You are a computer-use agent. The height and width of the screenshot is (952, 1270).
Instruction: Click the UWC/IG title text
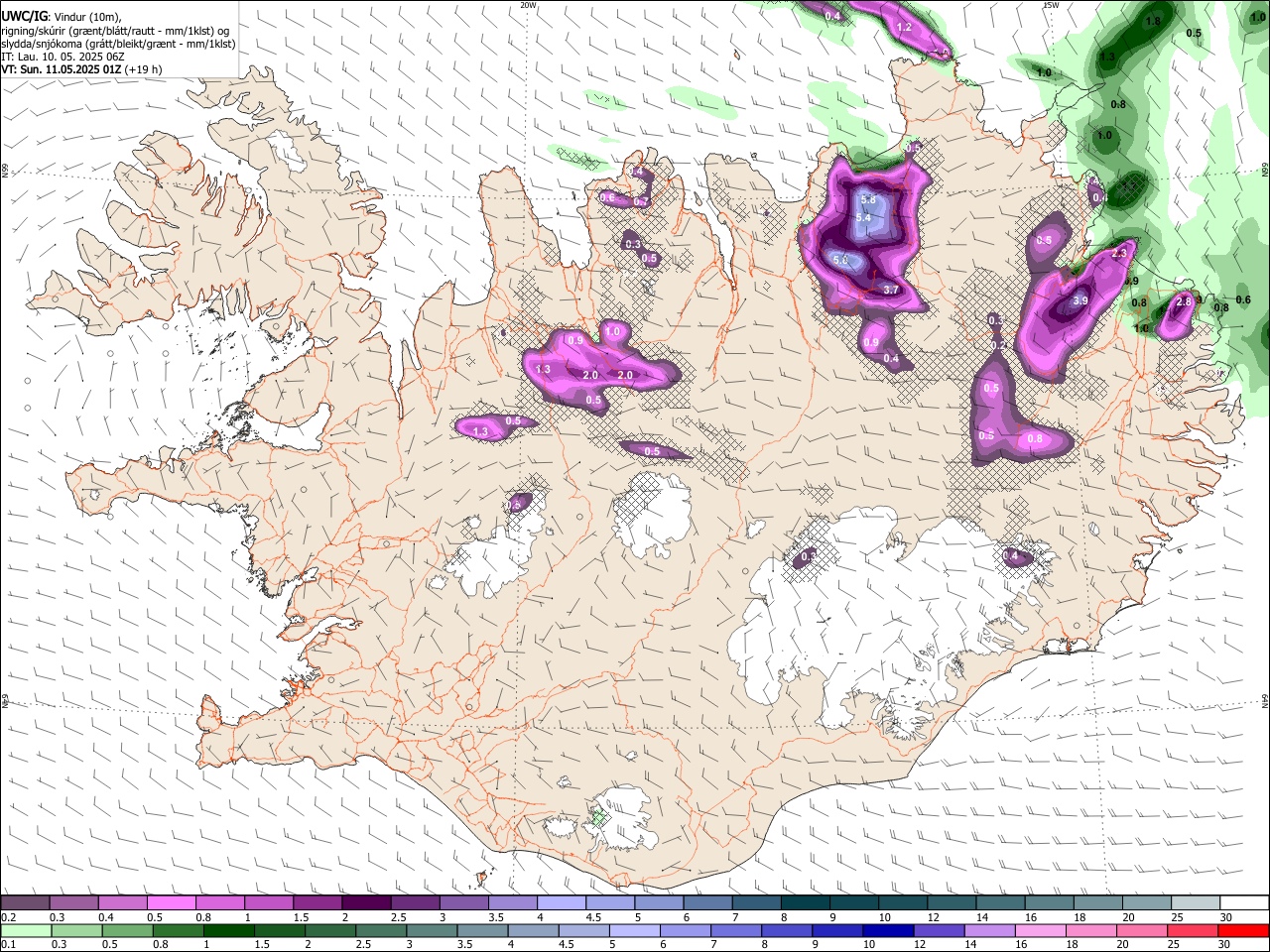coord(23,17)
